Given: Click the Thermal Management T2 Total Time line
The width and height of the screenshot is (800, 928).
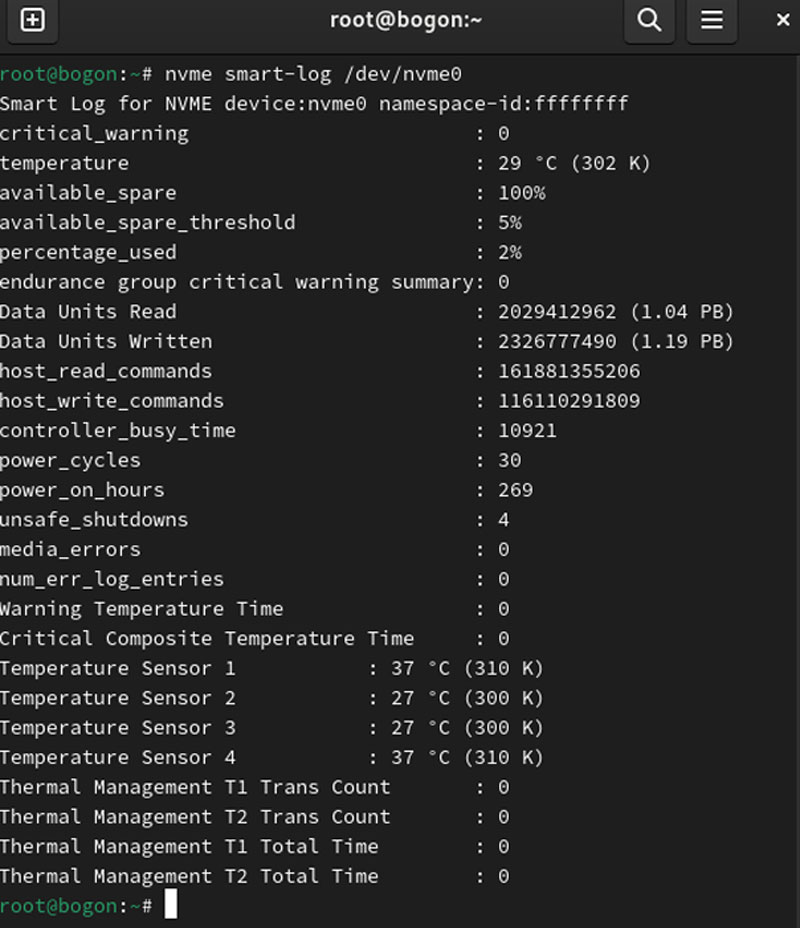Looking at the screenshot, I should click(x=254, y=877).
